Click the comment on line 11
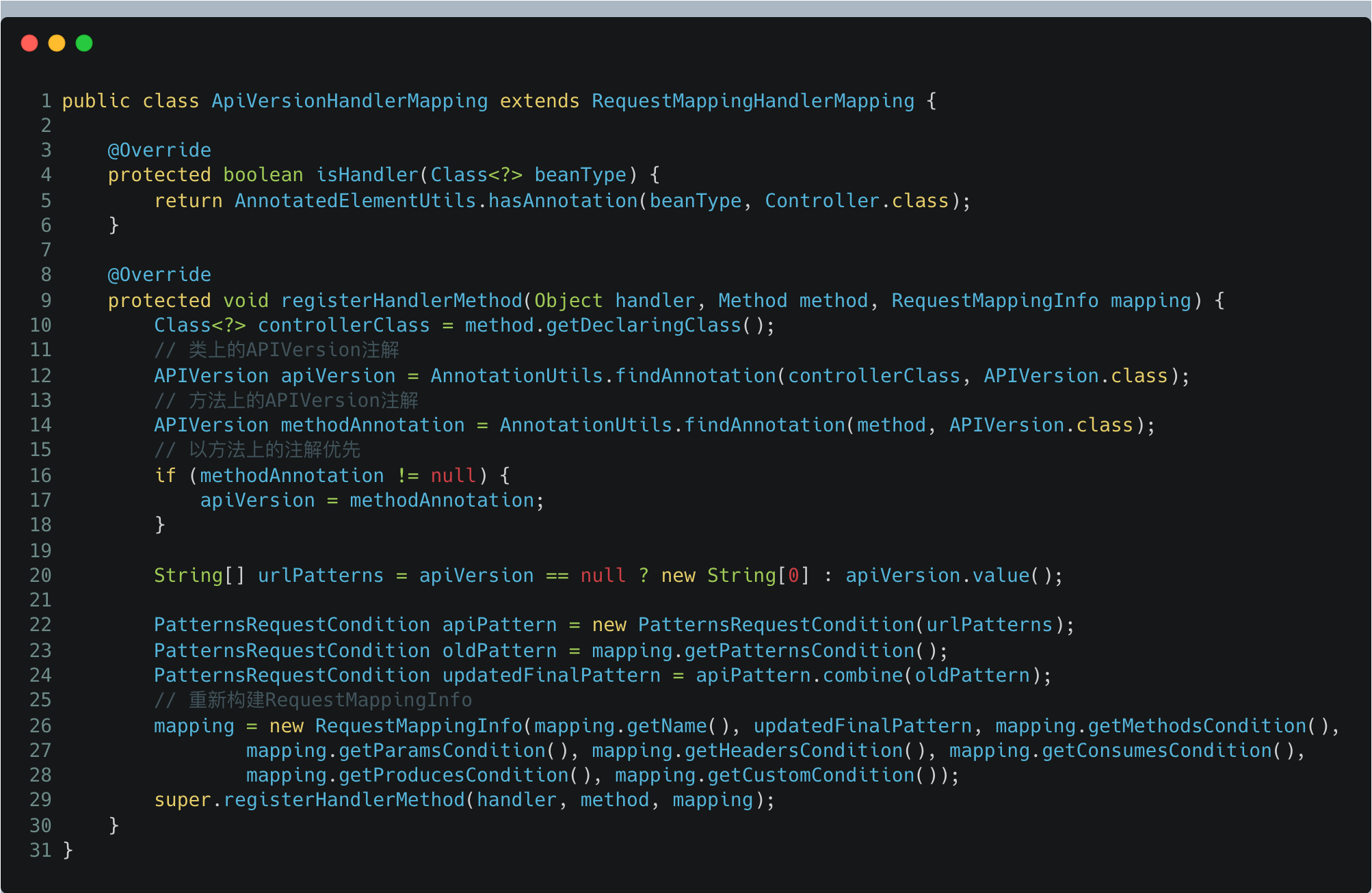 pyautogui.click(x=276, y=350)
